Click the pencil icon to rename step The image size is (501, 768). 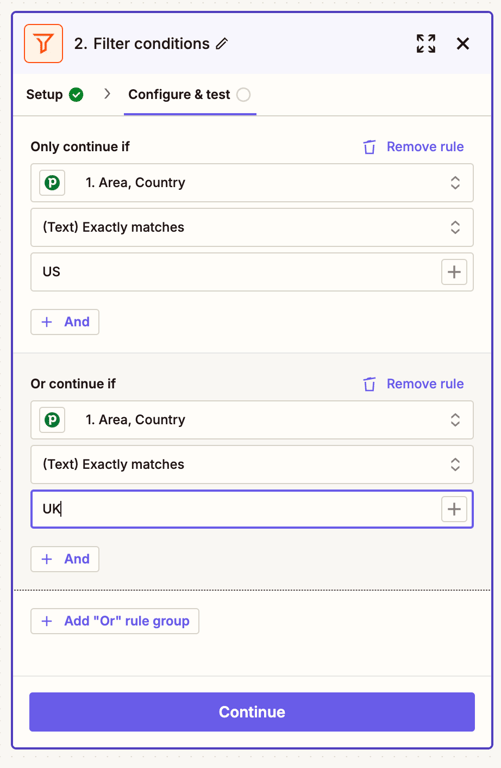(x=222, y=44)
